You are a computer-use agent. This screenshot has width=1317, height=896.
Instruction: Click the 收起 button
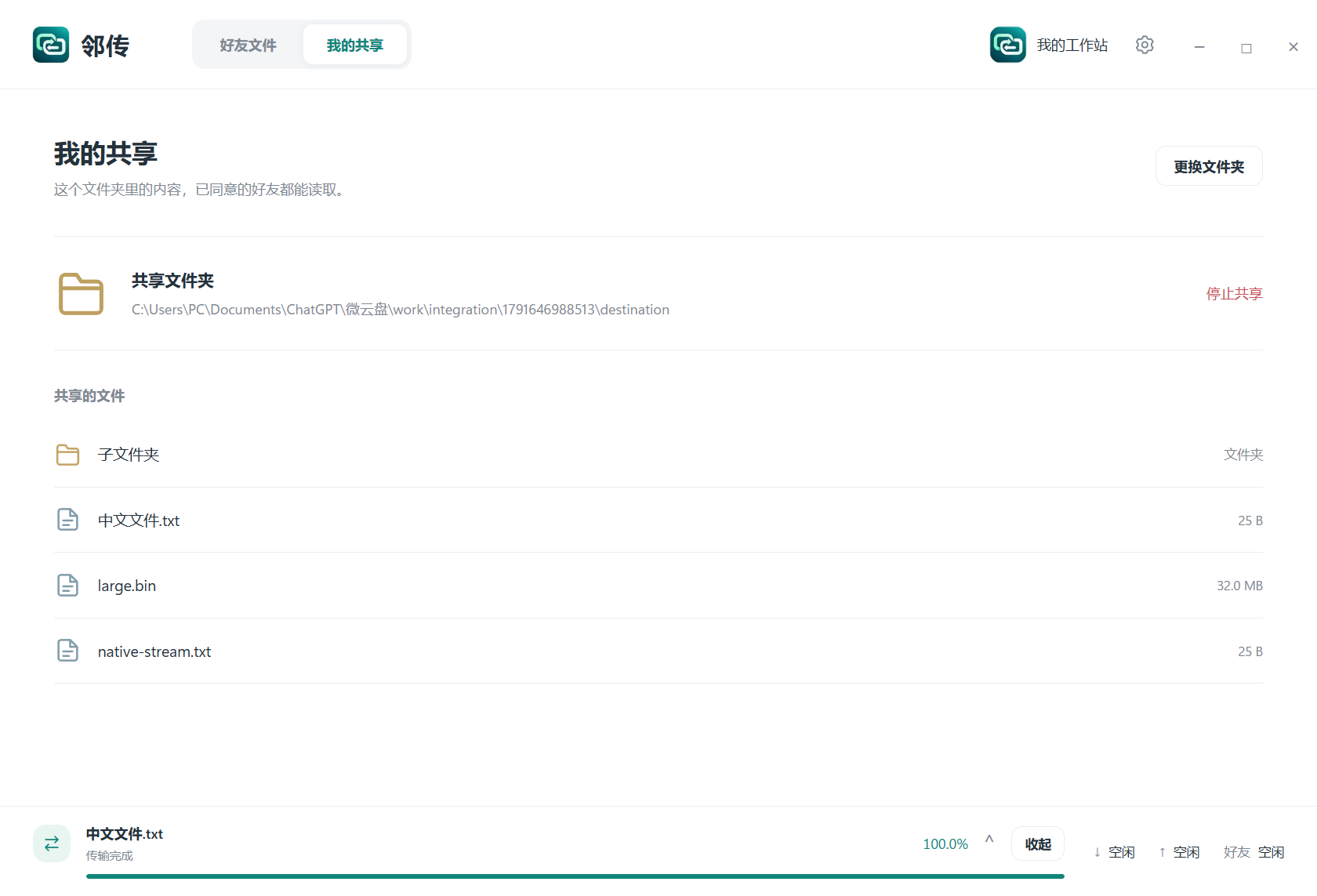[x=1038, y=844]
